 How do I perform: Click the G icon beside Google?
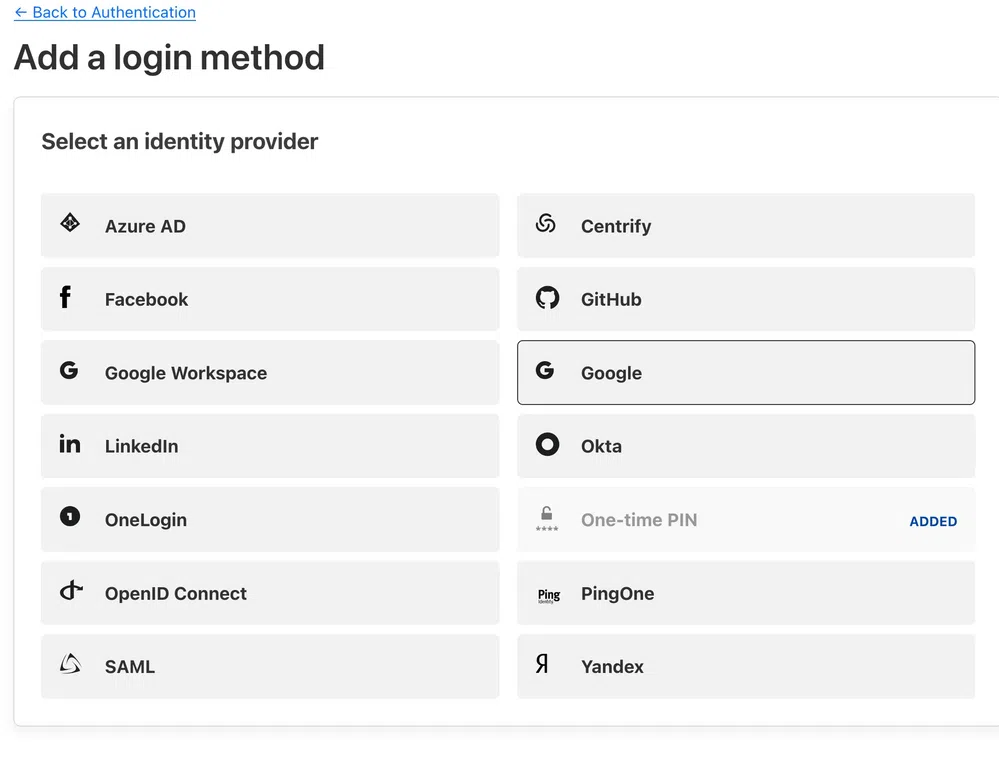coord(545,370)
